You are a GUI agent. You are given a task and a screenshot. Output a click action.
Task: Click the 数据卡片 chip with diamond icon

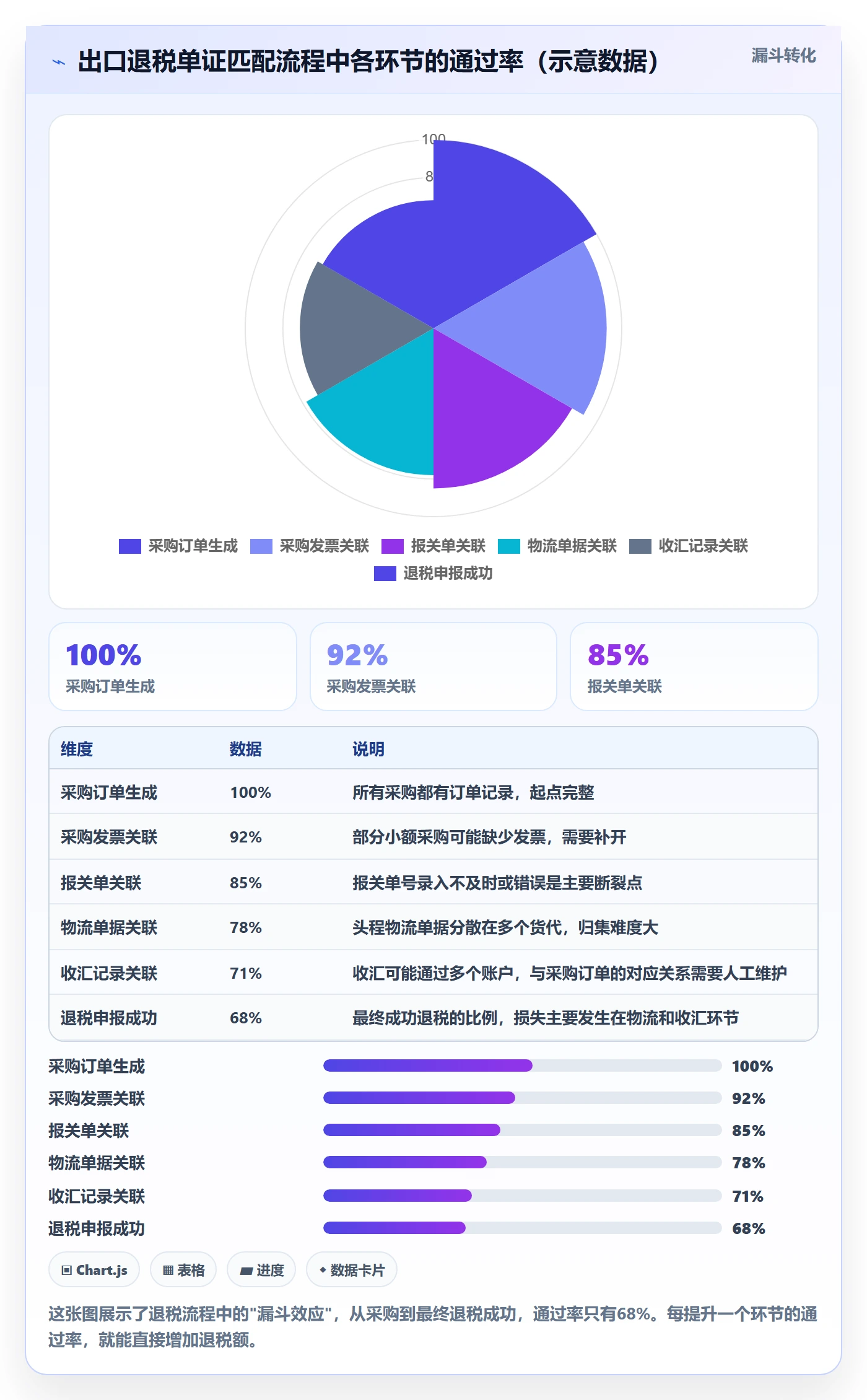(x=352, y=1270)
